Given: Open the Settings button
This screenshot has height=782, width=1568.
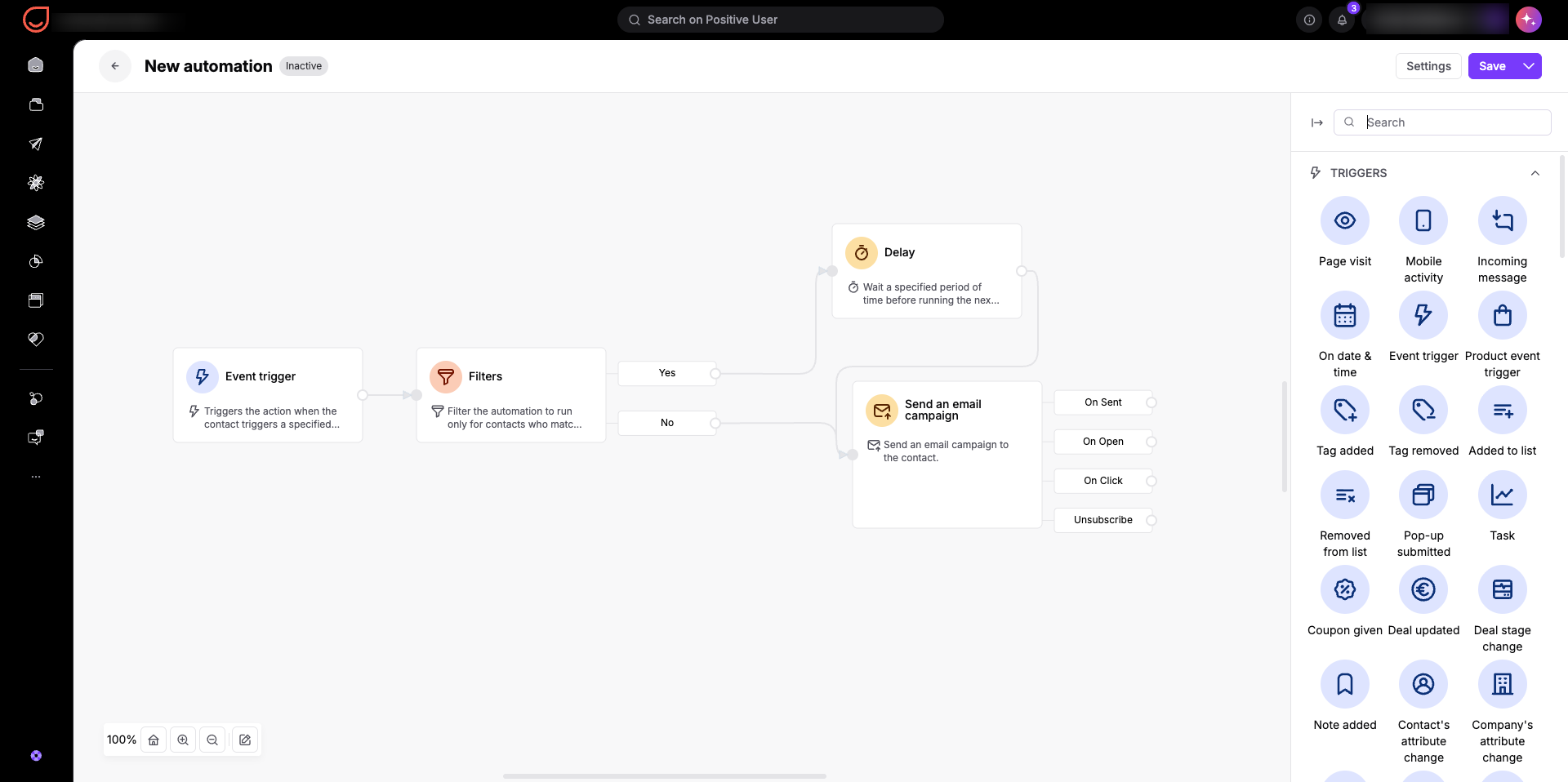Looking at the screenshot, I should click(1428, 66).
